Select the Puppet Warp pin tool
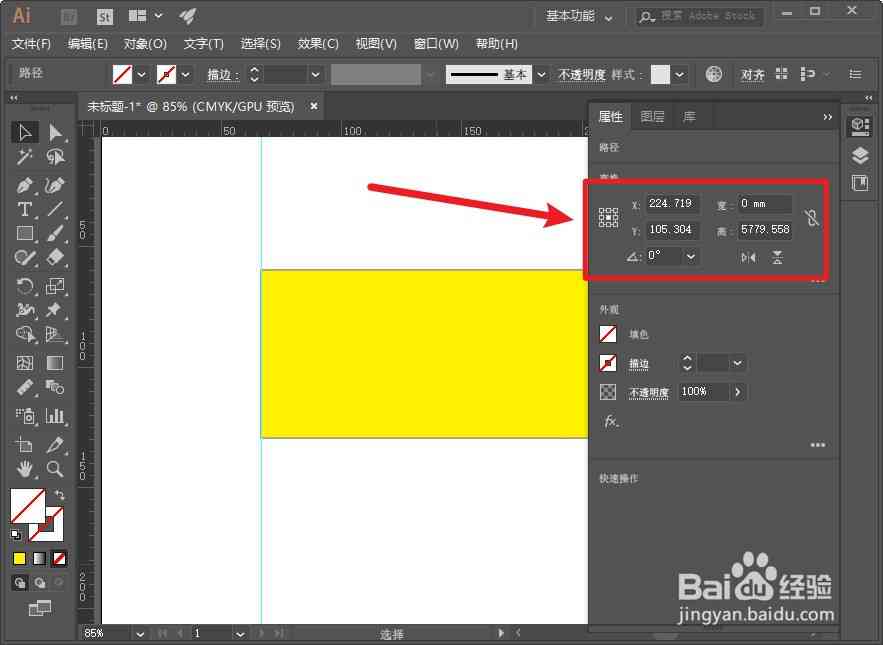Screen dimensions: 883x645 click(55, 310)
